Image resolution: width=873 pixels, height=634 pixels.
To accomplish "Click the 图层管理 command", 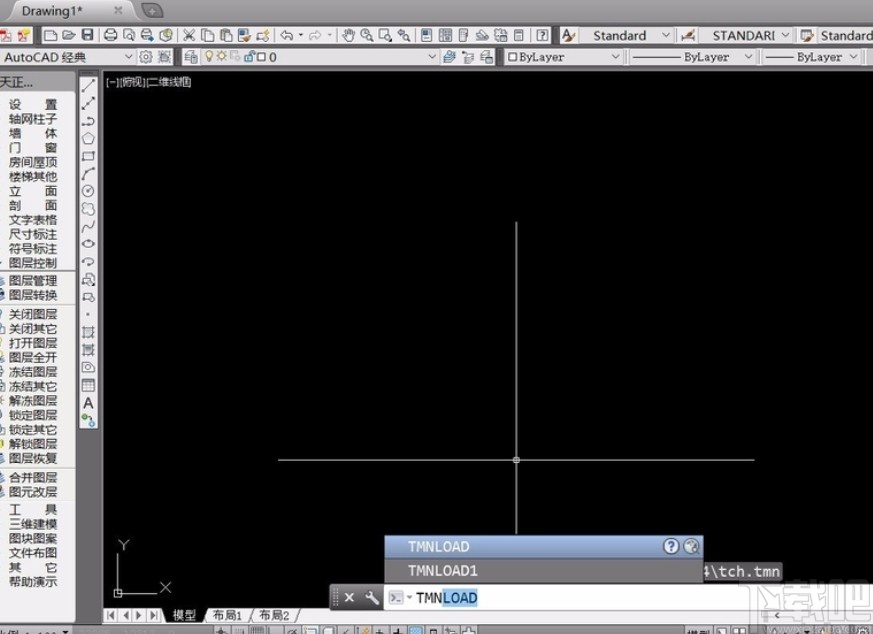I will pos(33,281).
